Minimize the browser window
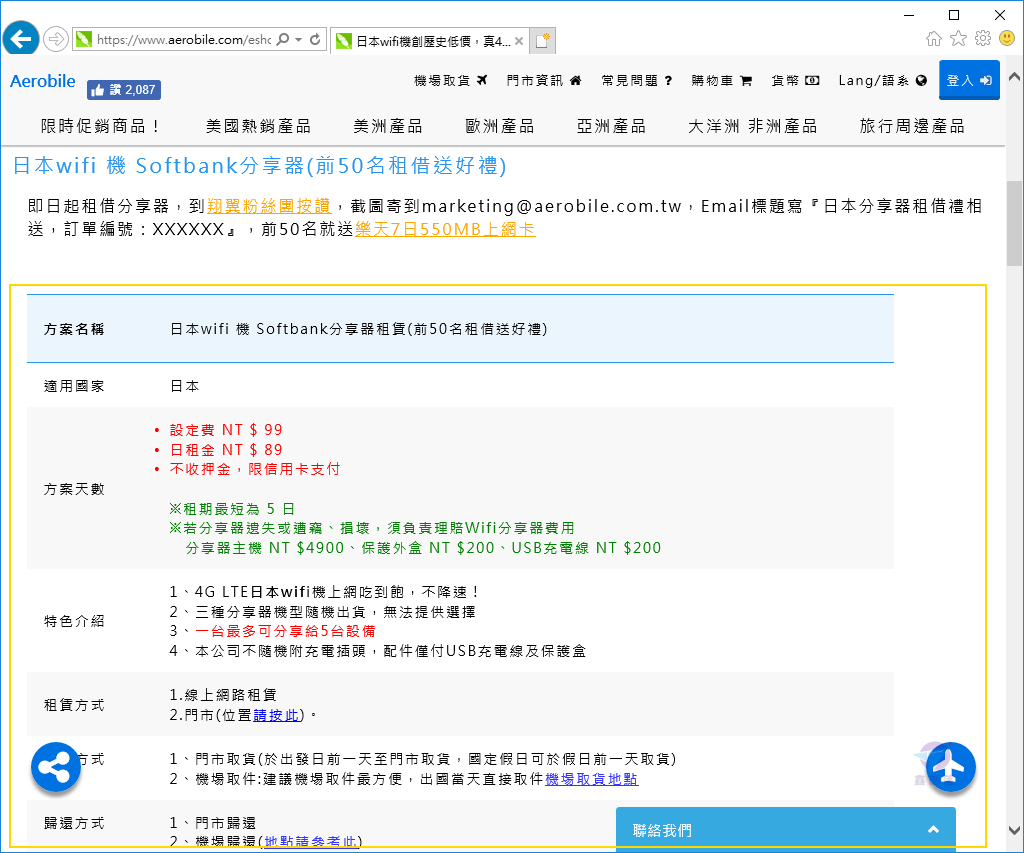This screenshot has height=853, width=1024. click(908, 15)
